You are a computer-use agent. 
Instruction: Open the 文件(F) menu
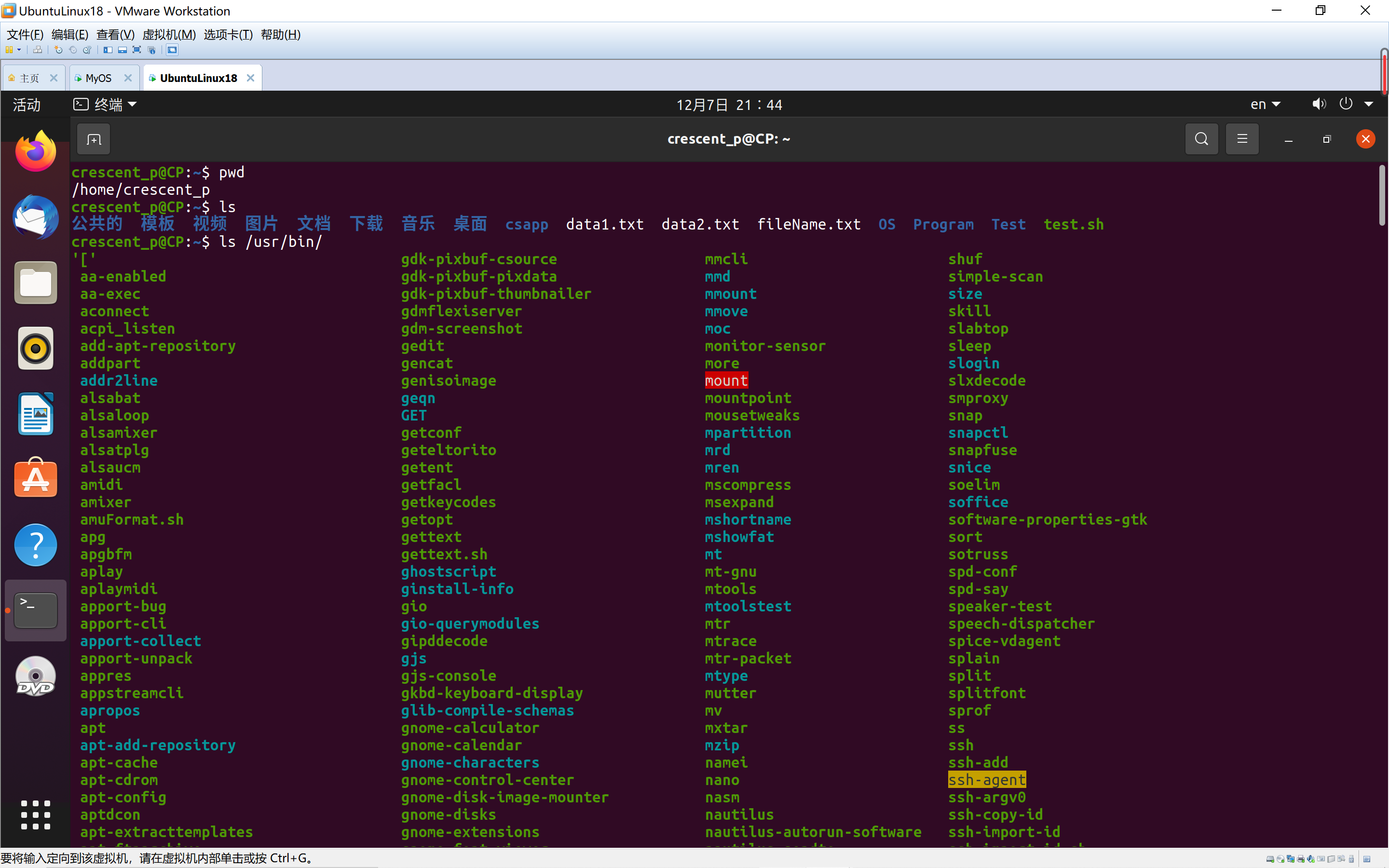click(x=25, y=34)
